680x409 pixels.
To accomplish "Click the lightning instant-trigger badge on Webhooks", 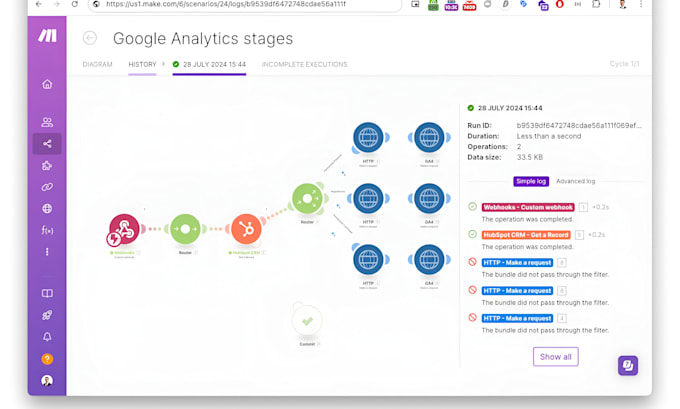I will (114, 239).
